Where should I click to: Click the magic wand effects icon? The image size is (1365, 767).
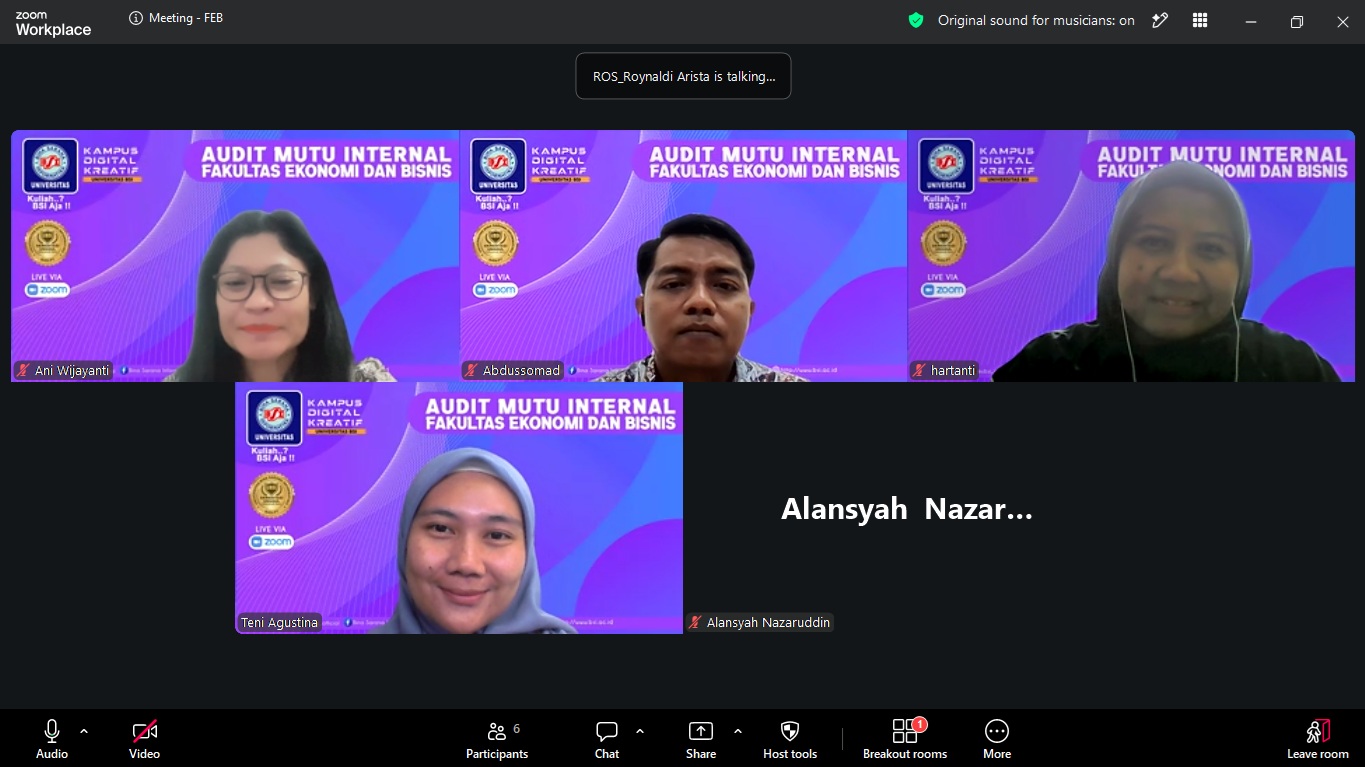pyautogui.click(x=1160, y=20)
